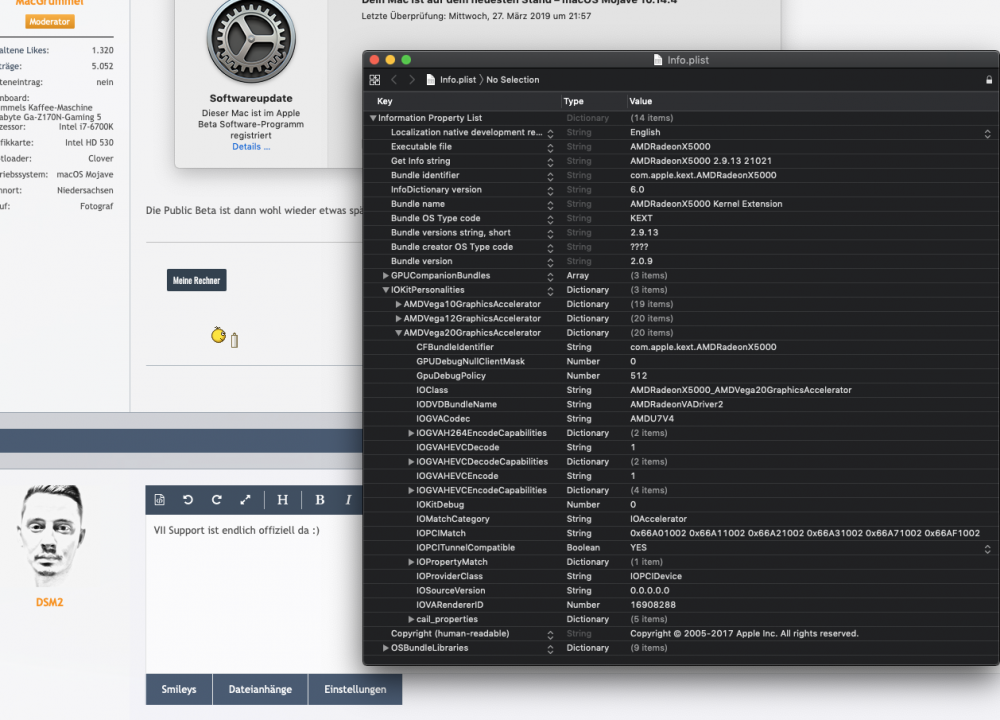Insert heading with the H button
The image size is (1000, 720).
point(283,500)
